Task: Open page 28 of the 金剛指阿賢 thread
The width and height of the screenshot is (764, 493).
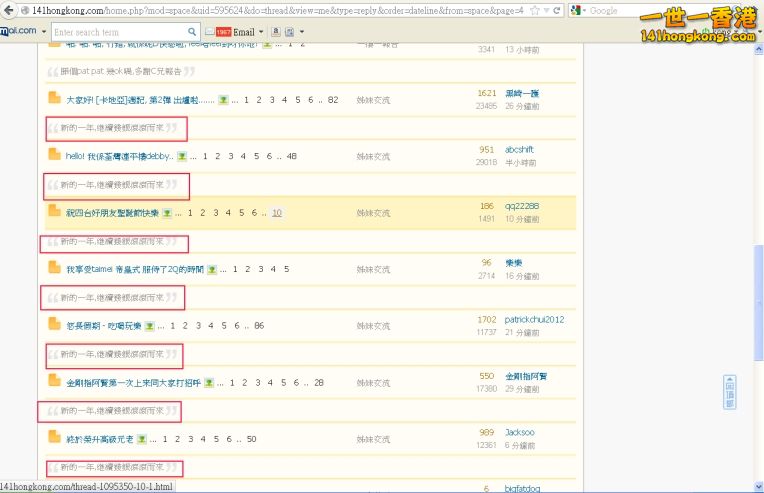Action: pos(319,382)
